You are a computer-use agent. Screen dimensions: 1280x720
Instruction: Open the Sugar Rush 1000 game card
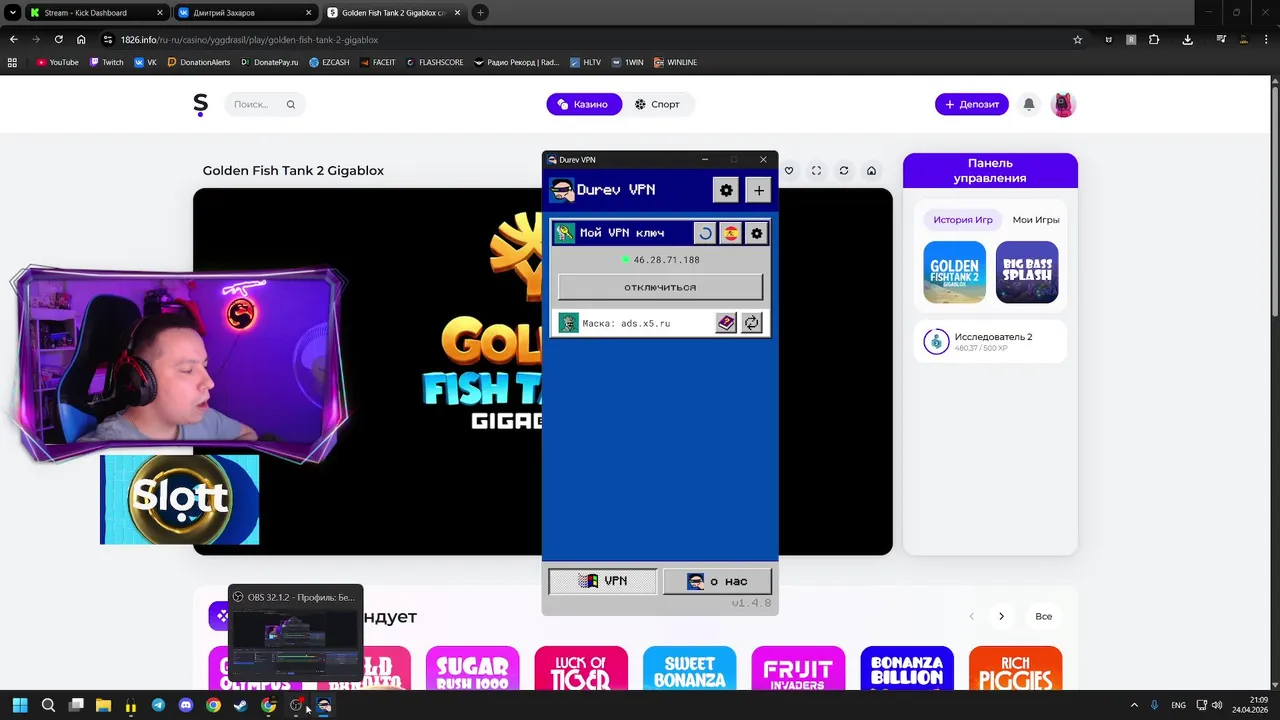pos(472,668)
